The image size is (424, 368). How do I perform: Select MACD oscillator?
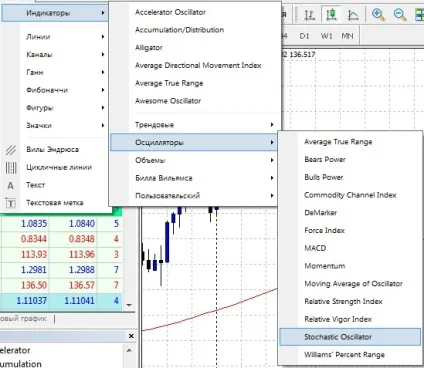click(x=315, y=248)
